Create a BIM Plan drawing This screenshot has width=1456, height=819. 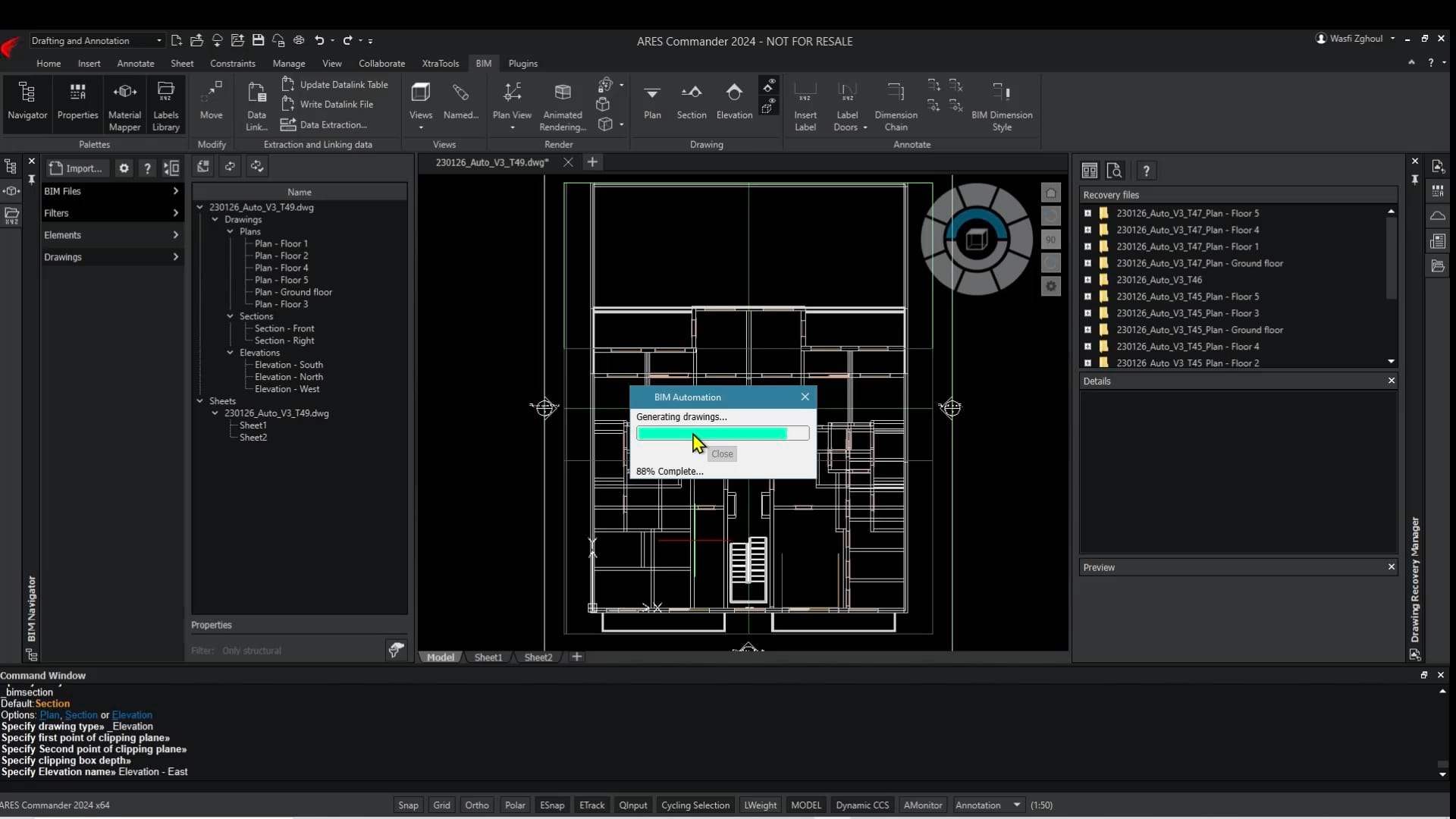click(x=652, y=102)
